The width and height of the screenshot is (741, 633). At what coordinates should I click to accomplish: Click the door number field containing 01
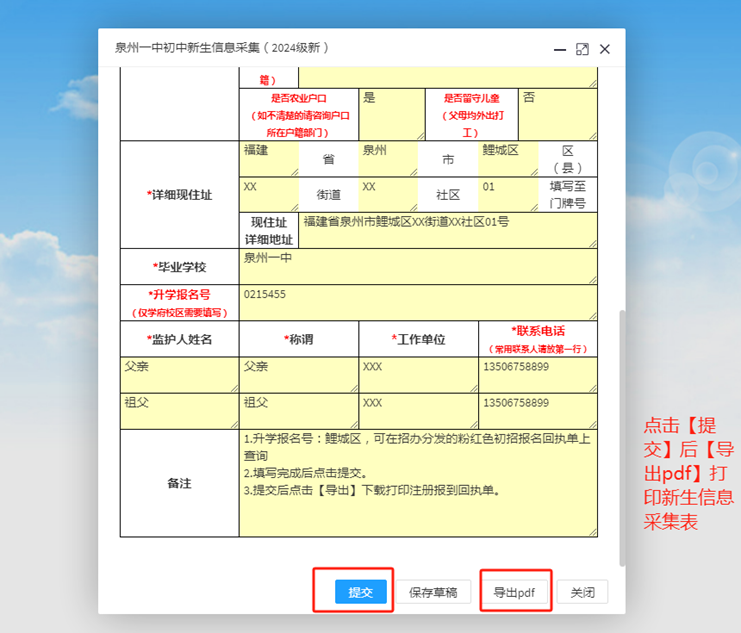pyautogui.click(x=507, y=194)
